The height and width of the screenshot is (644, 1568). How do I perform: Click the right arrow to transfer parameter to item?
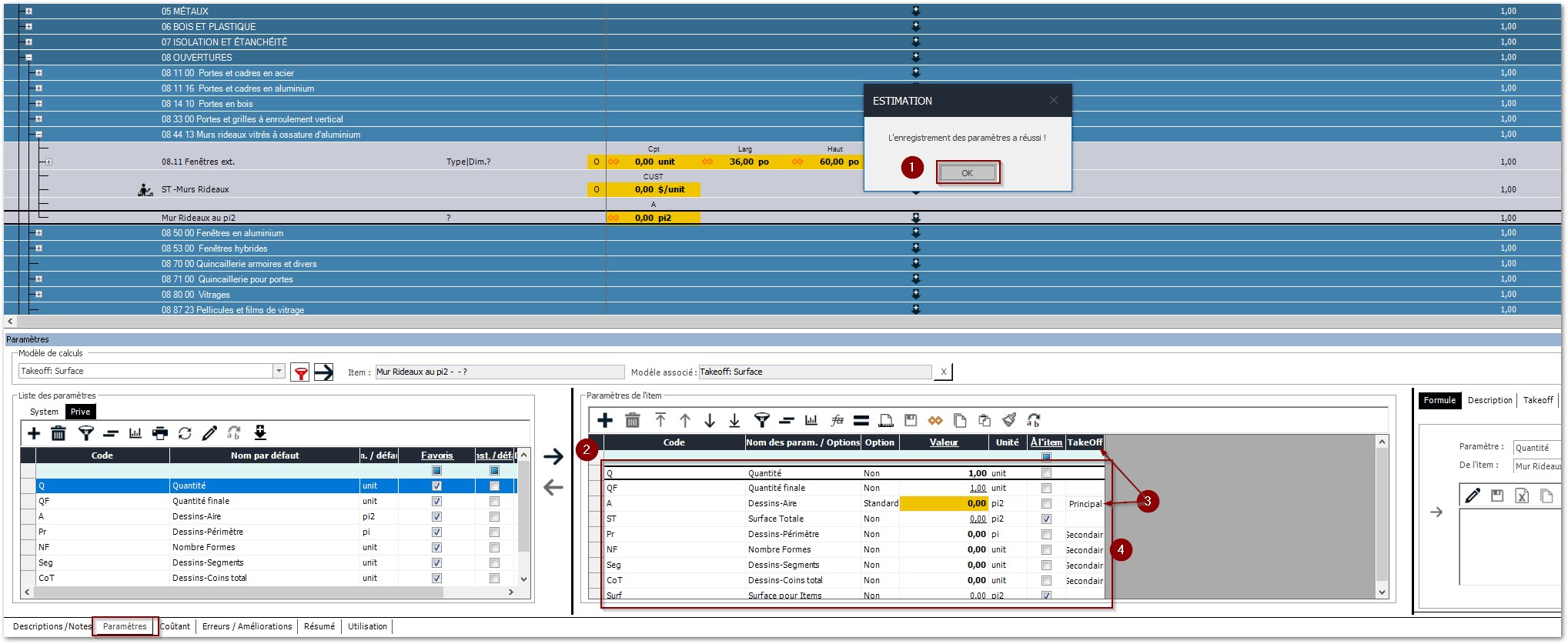point(553,457)
